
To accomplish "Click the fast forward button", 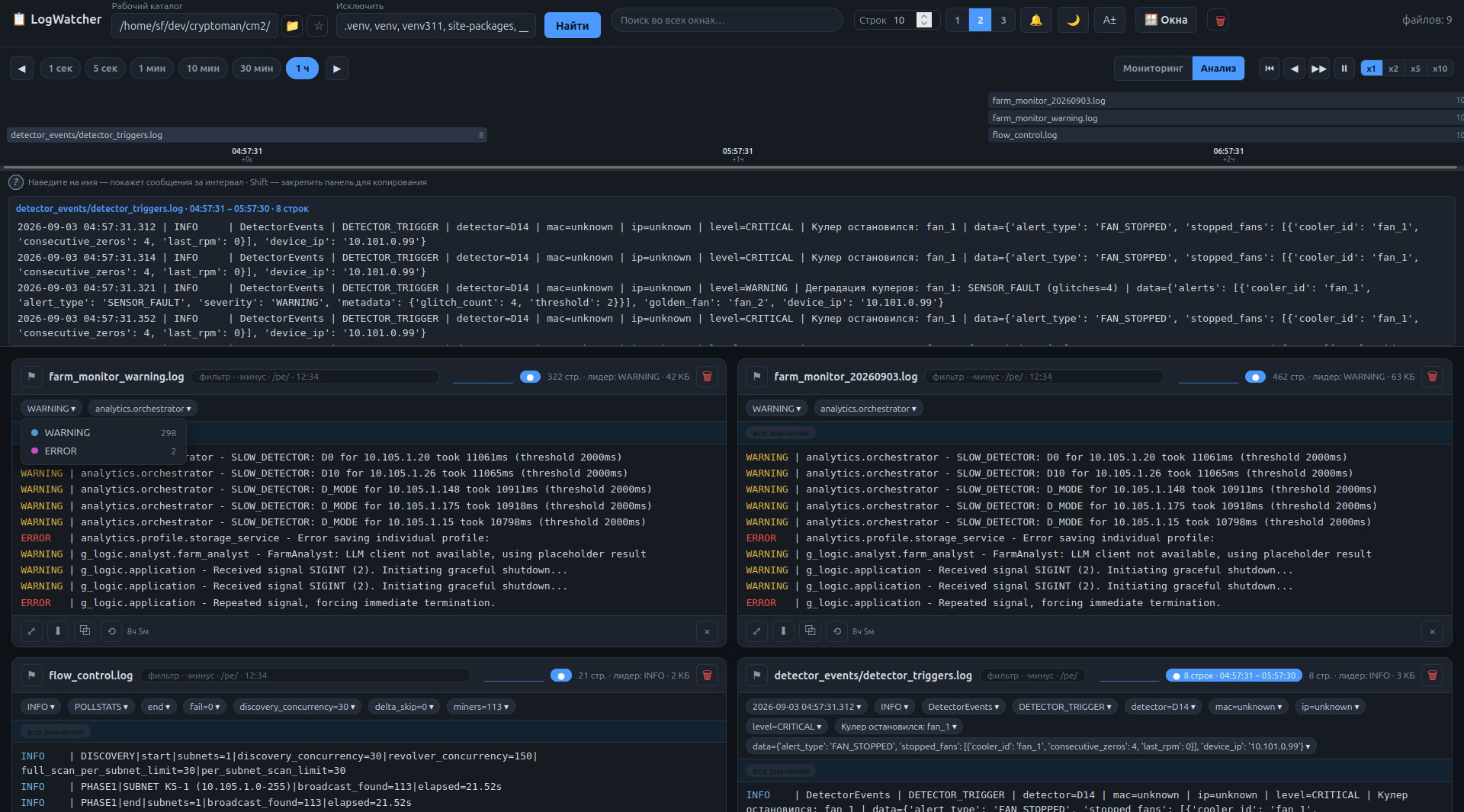I will (1318, 69).
